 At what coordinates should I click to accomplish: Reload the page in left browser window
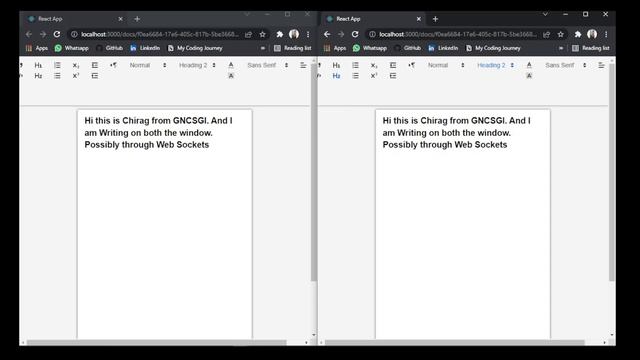click(x=57, y=34)
